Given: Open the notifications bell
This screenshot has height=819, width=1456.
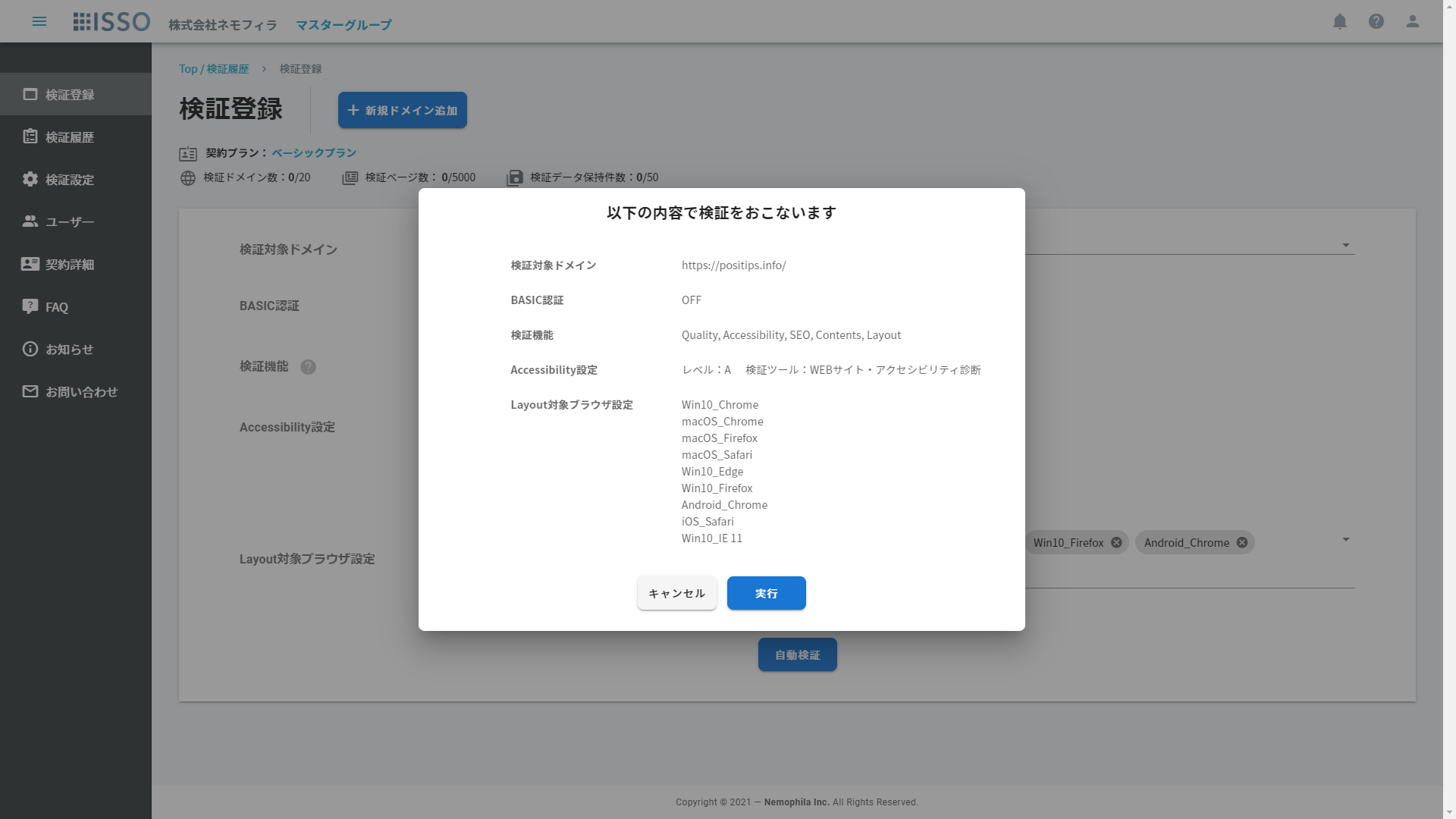Looking at the screenshot, I should (1340, 21).
